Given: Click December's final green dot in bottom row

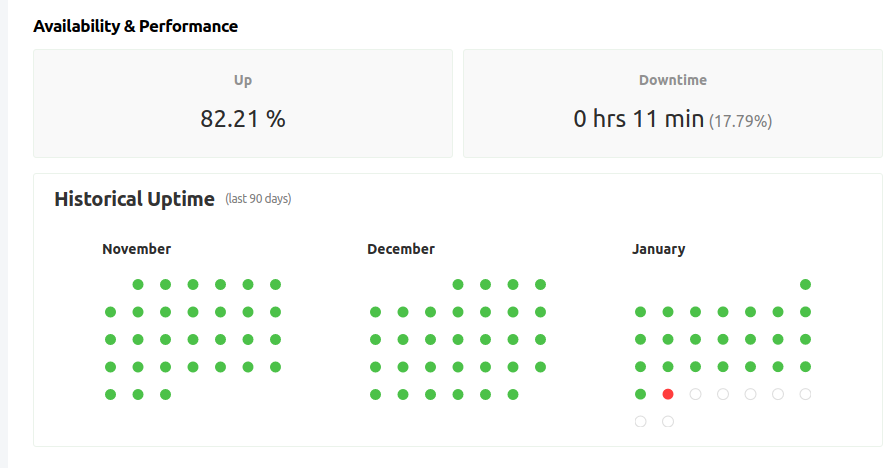Looking at the screenshot, I should pos(513,394).
